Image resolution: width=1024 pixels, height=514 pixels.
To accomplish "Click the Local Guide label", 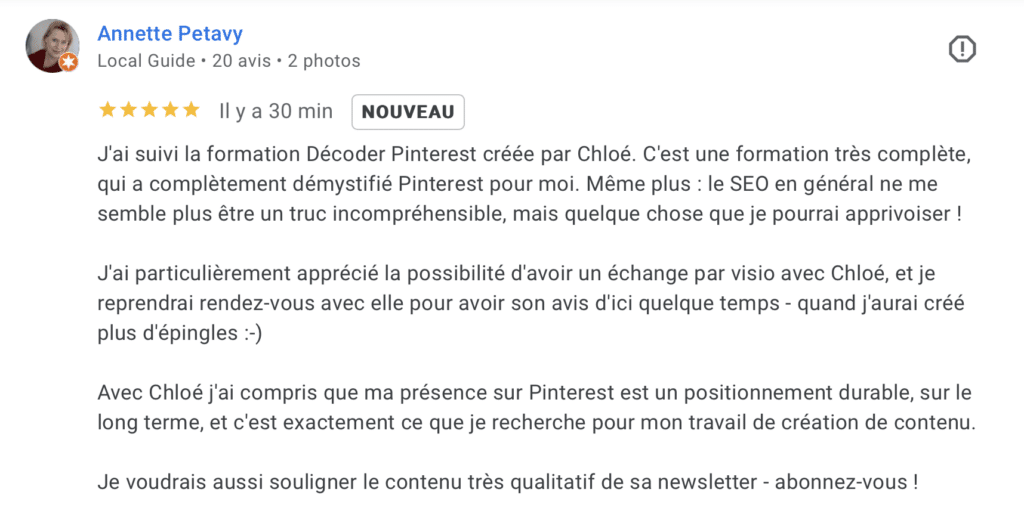I will 146,61.
